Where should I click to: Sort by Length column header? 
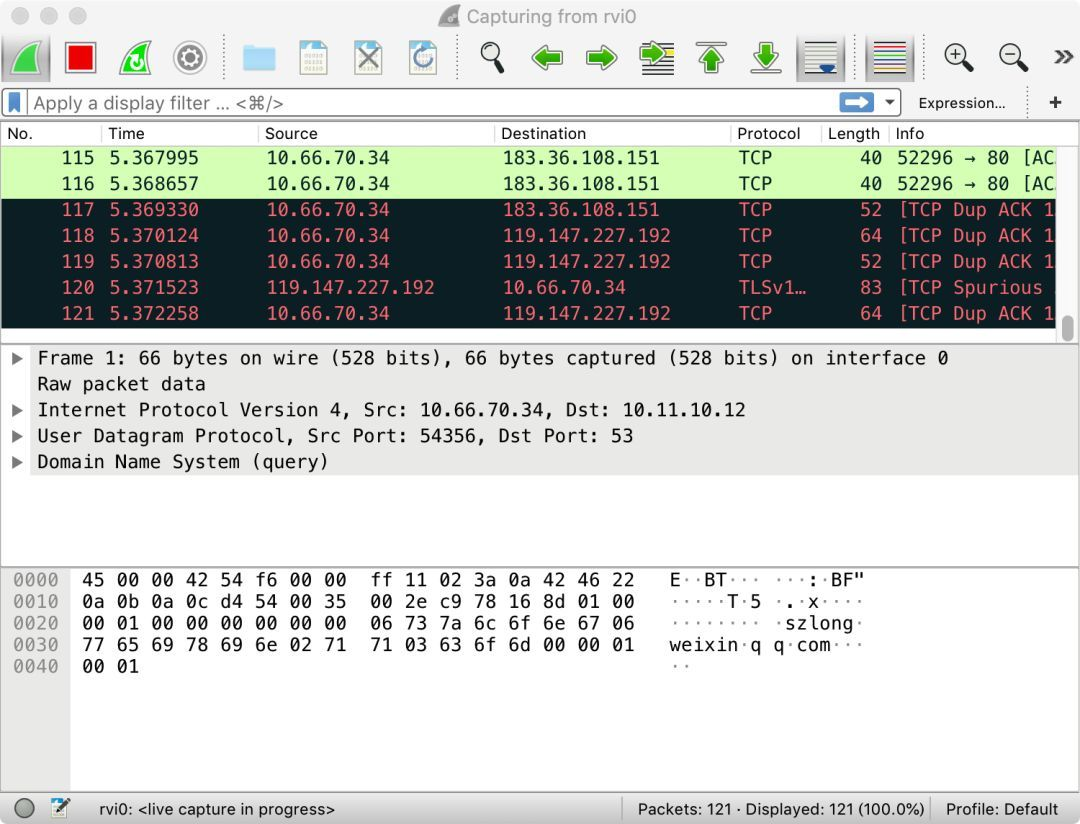point(855,134)
